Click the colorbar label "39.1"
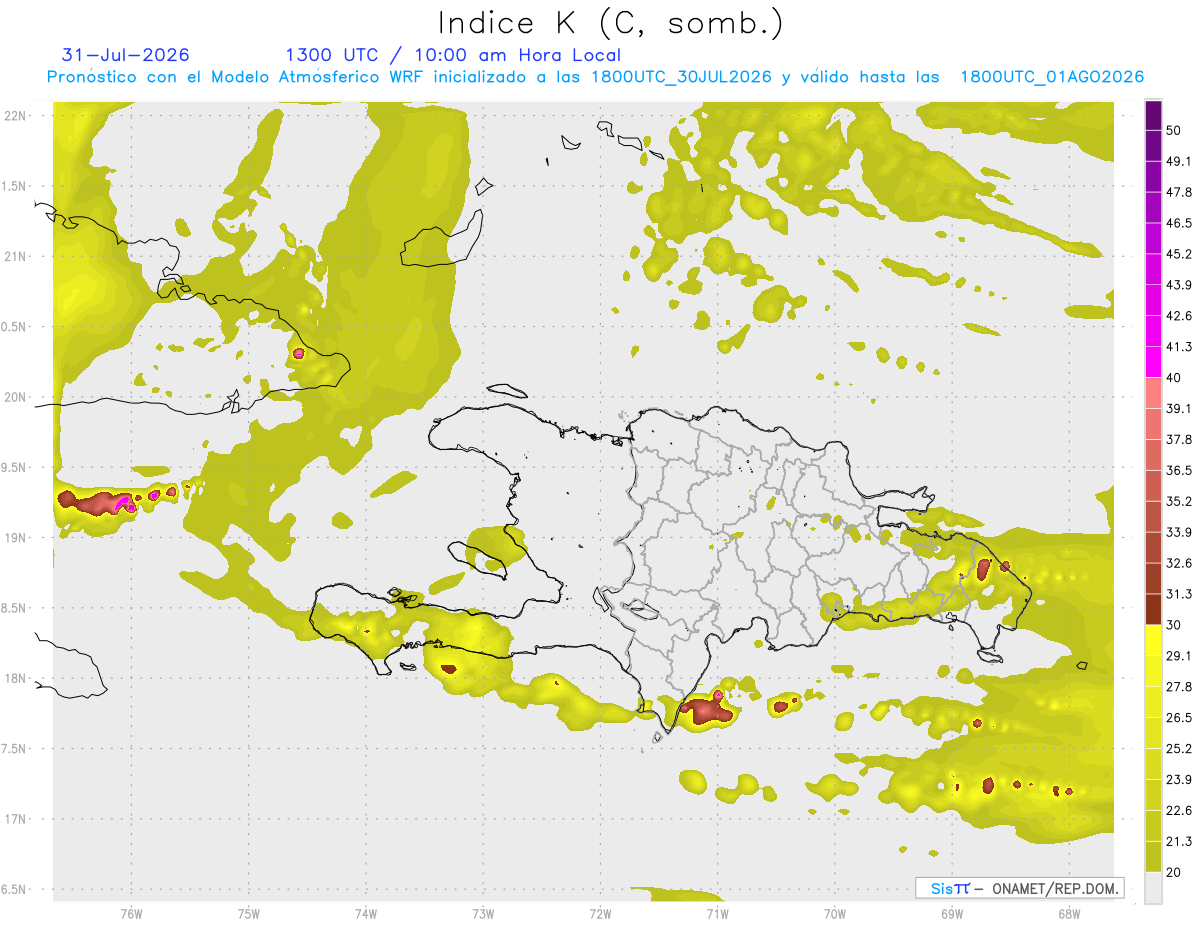 [x=1179, y=409]
